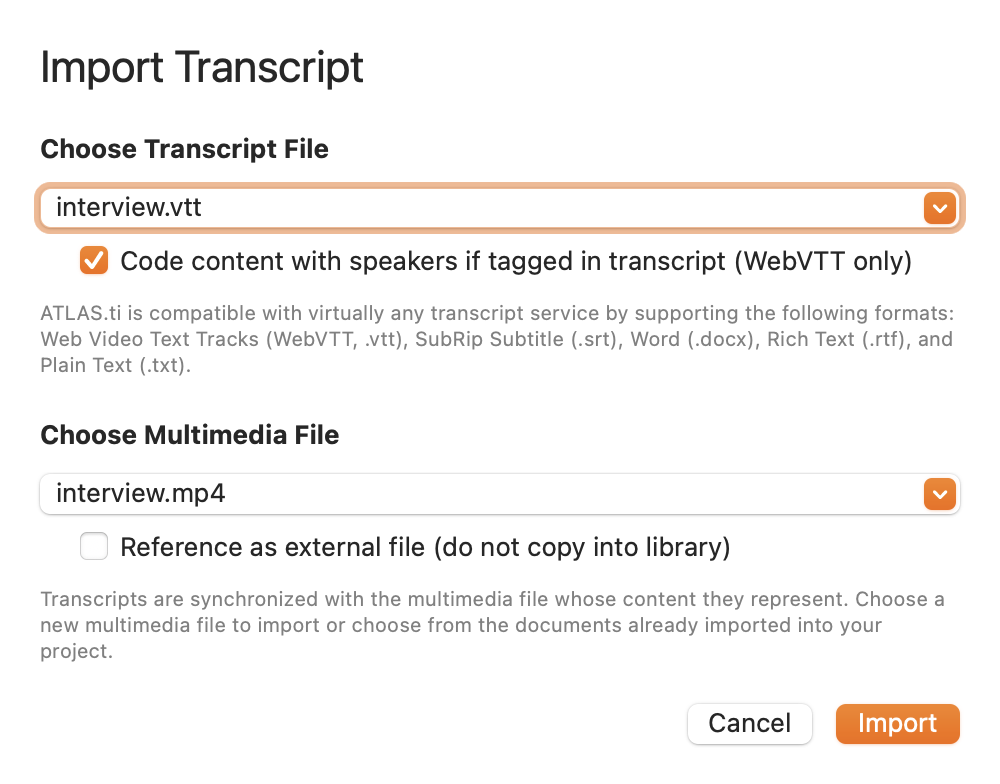Click the orange Import button

pyautogui.click(x=897, y=724)
